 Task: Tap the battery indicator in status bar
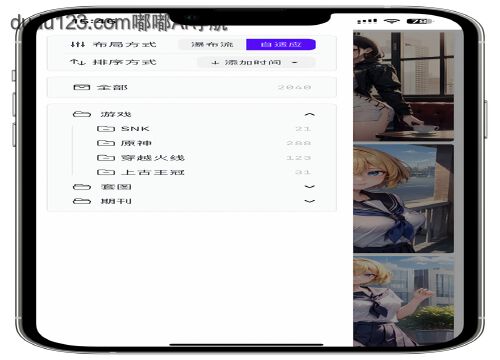click(420, 21)
